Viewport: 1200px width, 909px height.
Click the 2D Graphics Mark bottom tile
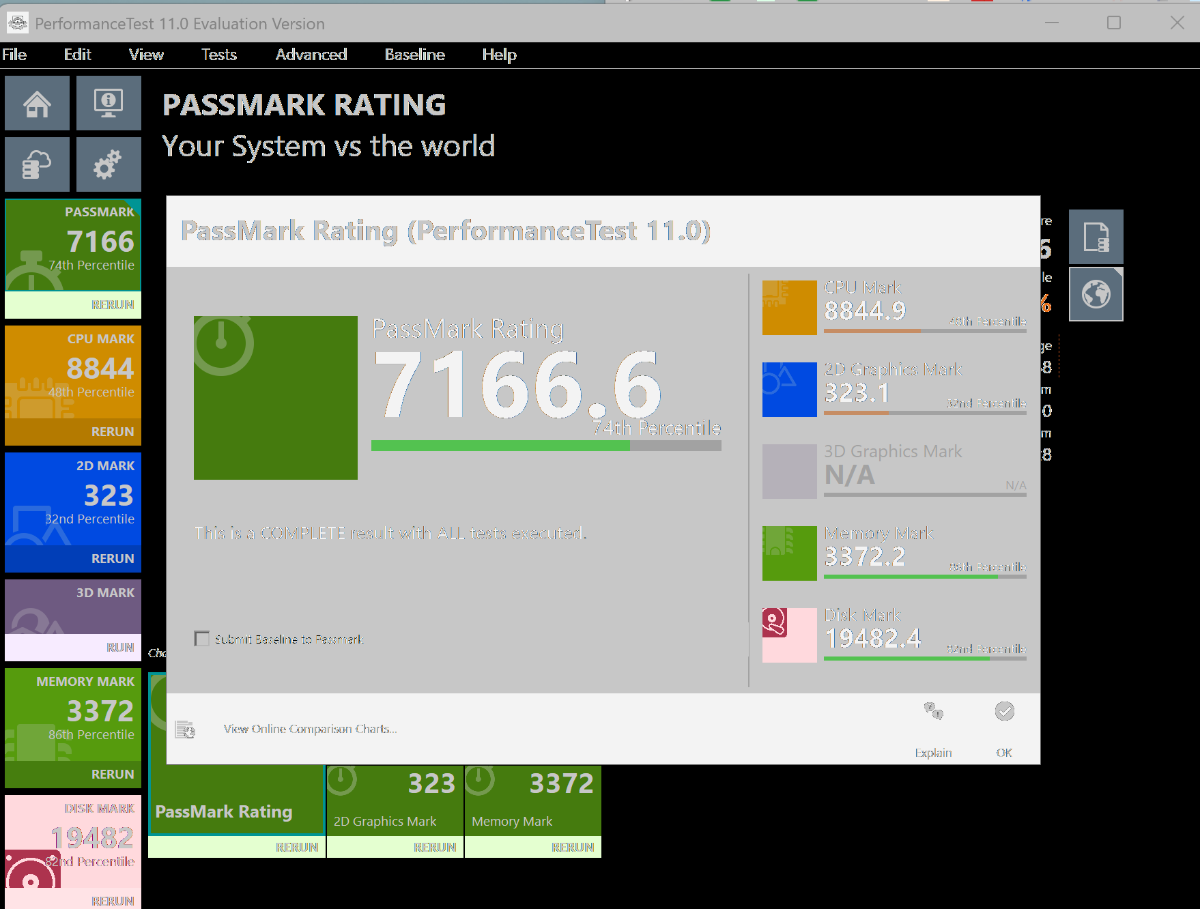[395, 800]
